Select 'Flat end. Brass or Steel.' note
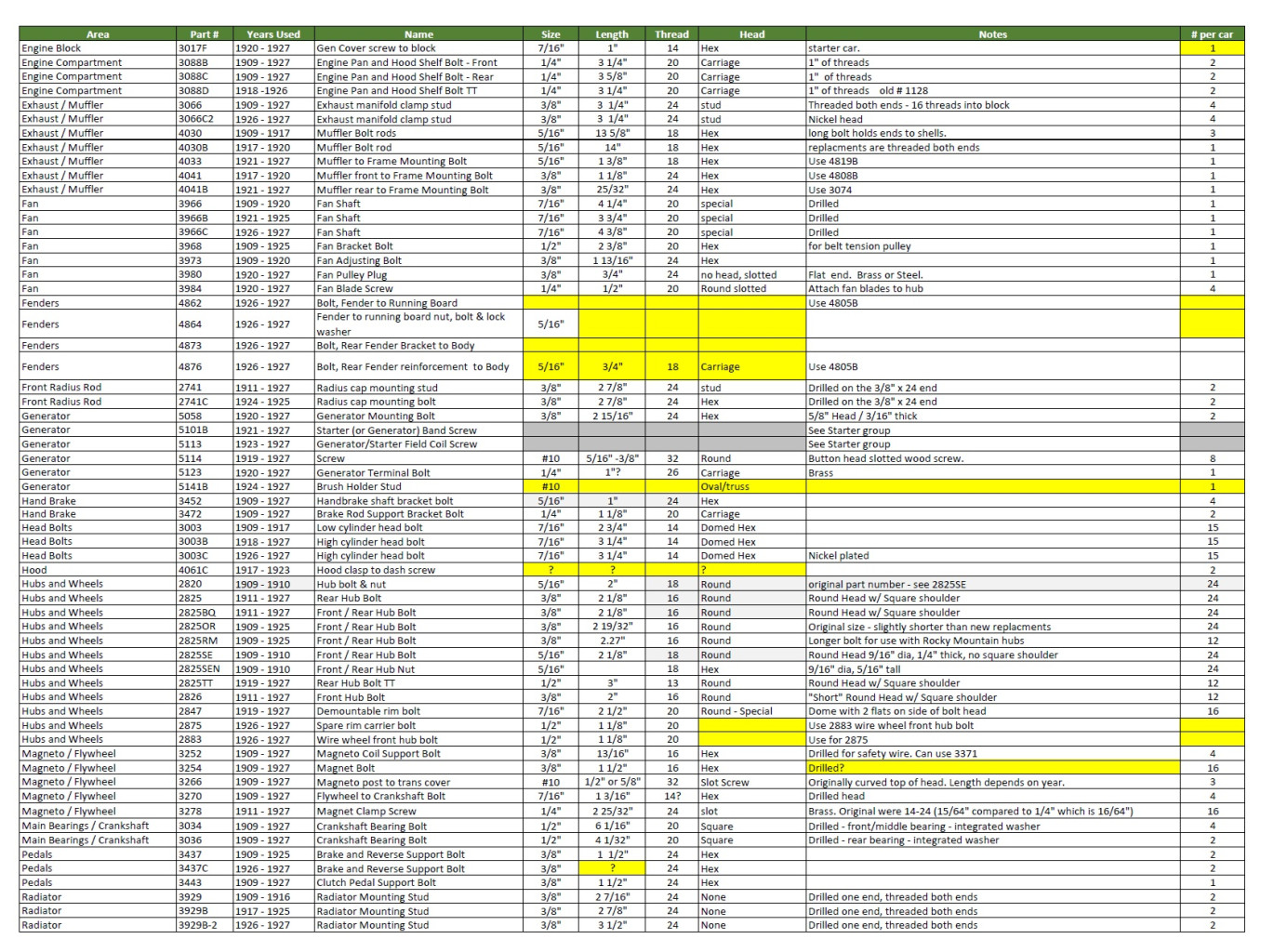This screenshot has height=952, width=1274. click(866, 274)
